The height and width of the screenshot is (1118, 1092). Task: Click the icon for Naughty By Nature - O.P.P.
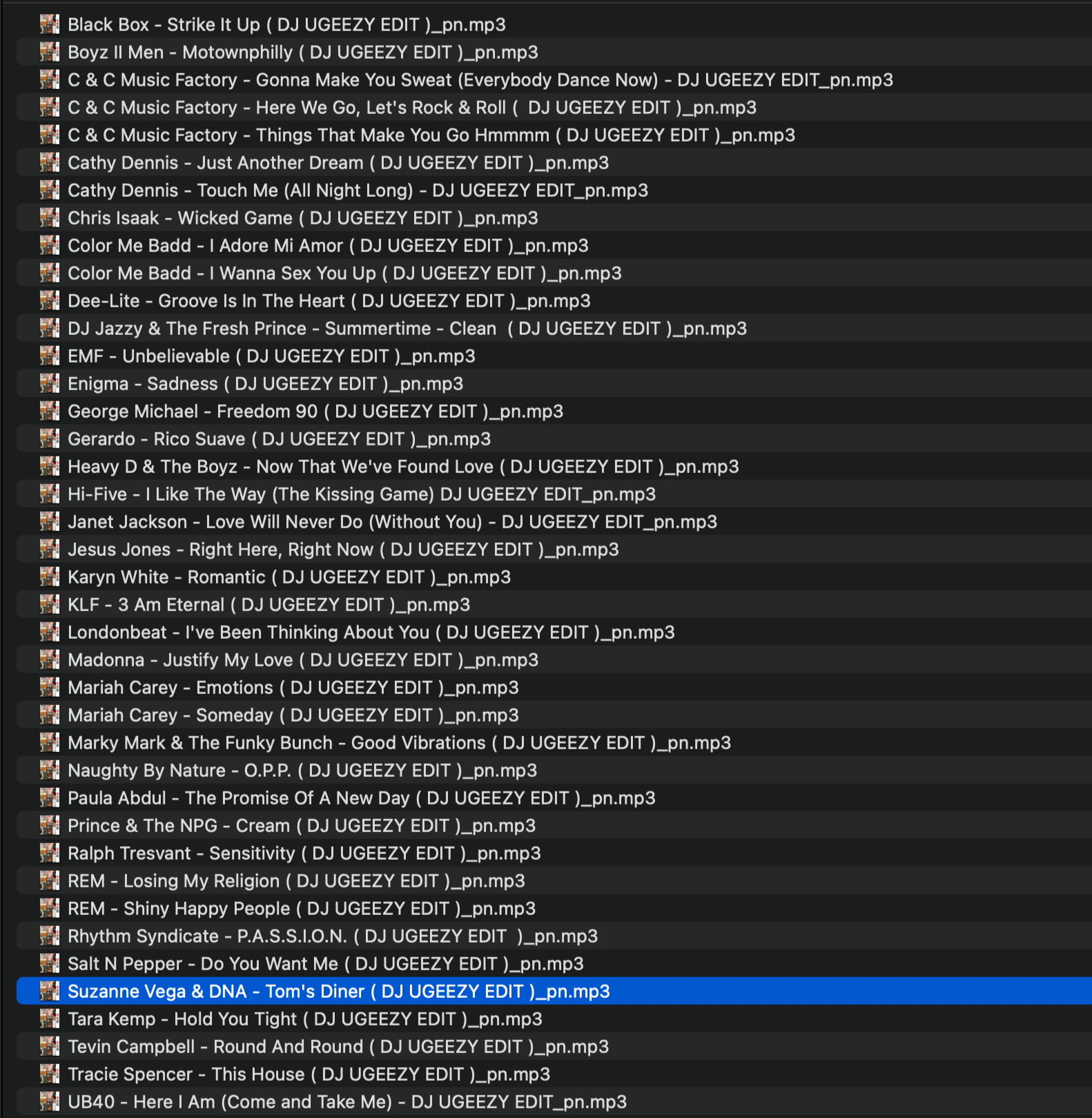50,770
